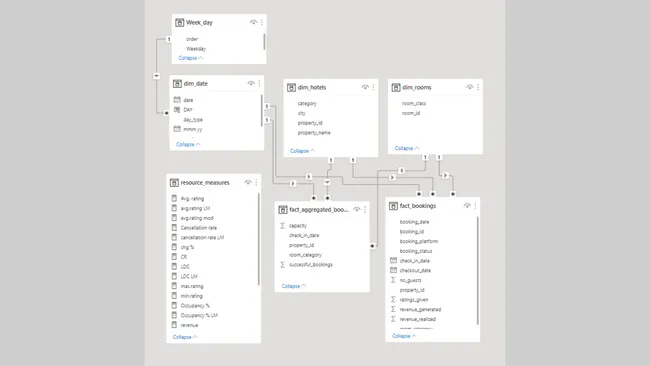This screenshot has width=650, height=366.
Task: Select the category field in dim_hotels
Action: [307, 103]
